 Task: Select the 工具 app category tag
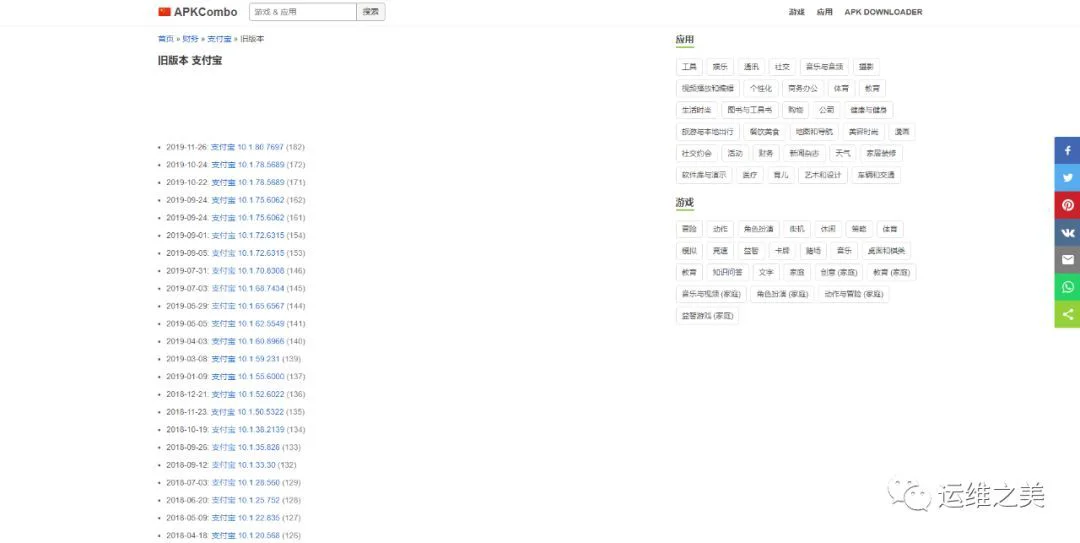[689, 67]
